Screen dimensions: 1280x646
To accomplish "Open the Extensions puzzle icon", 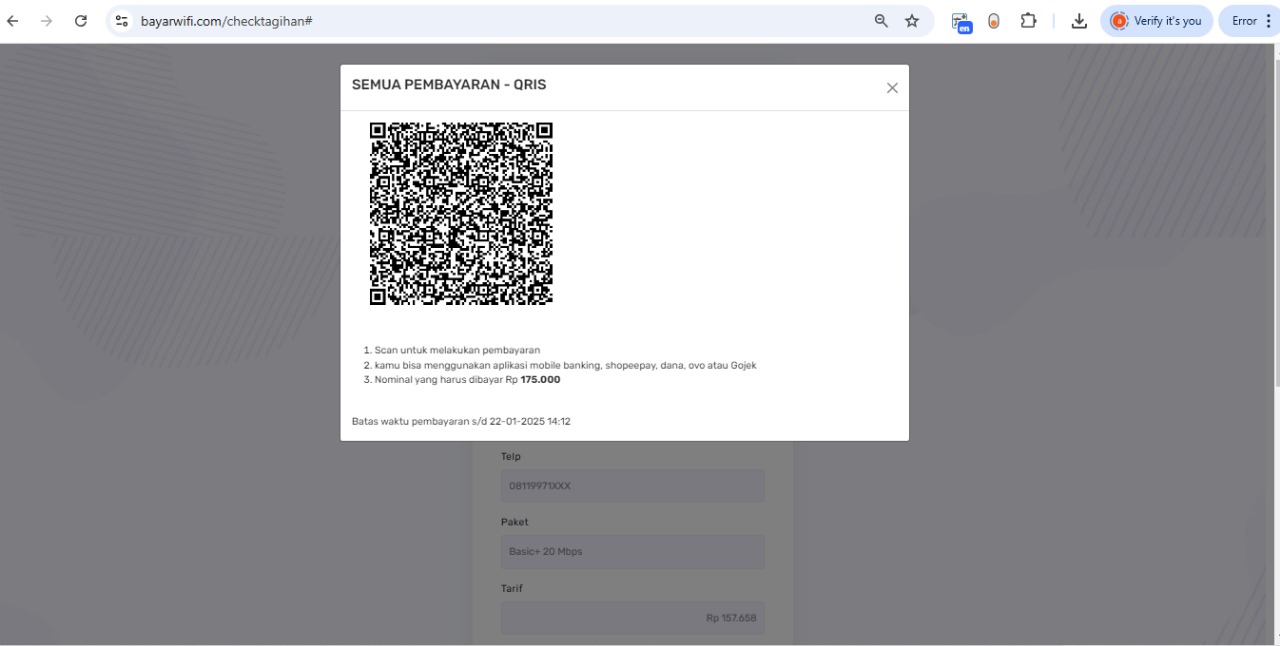I will (x=1028, y=21).
